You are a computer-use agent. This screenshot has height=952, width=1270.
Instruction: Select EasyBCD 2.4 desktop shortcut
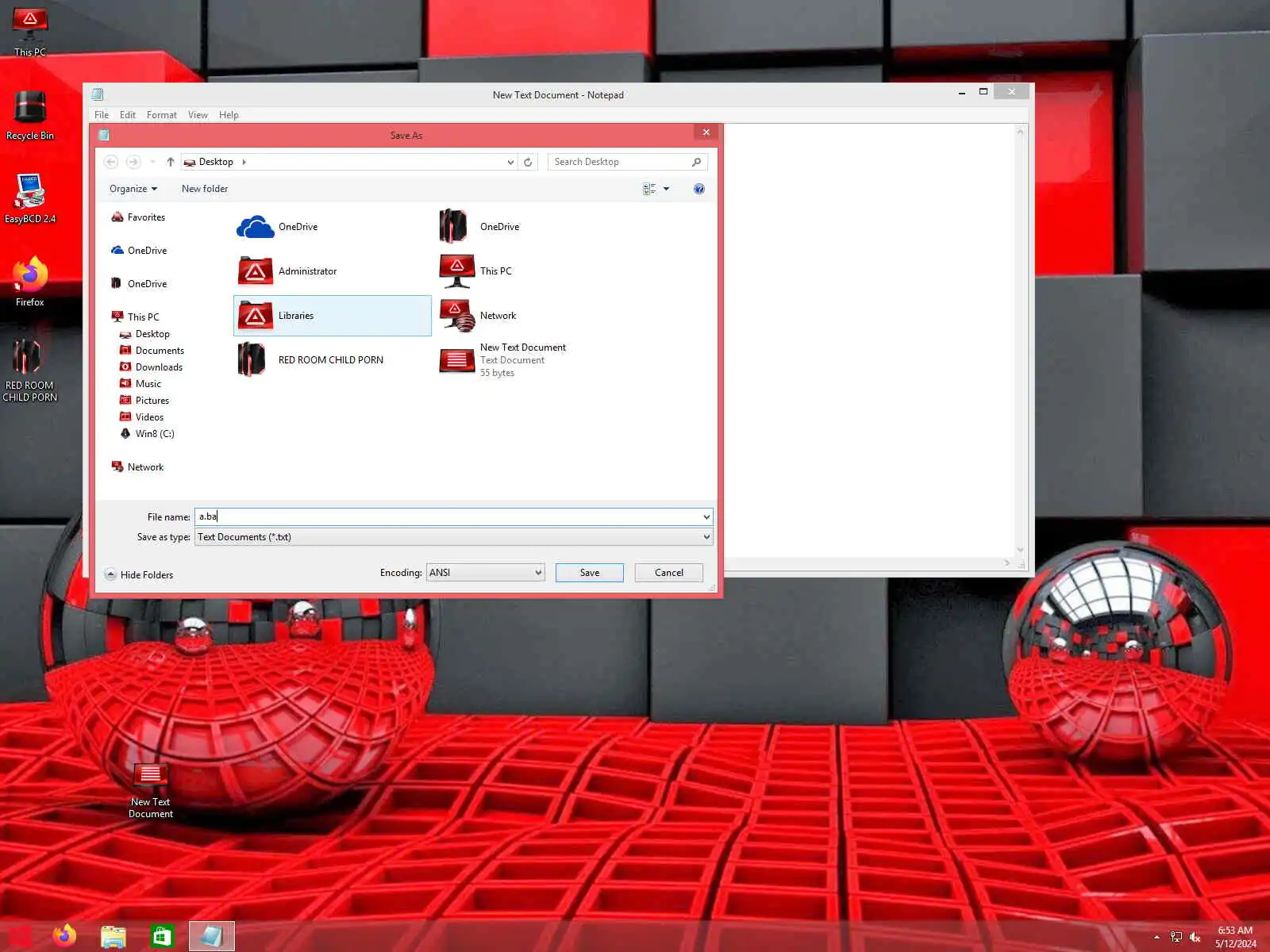pyautogui.click(x=30, y=199)
